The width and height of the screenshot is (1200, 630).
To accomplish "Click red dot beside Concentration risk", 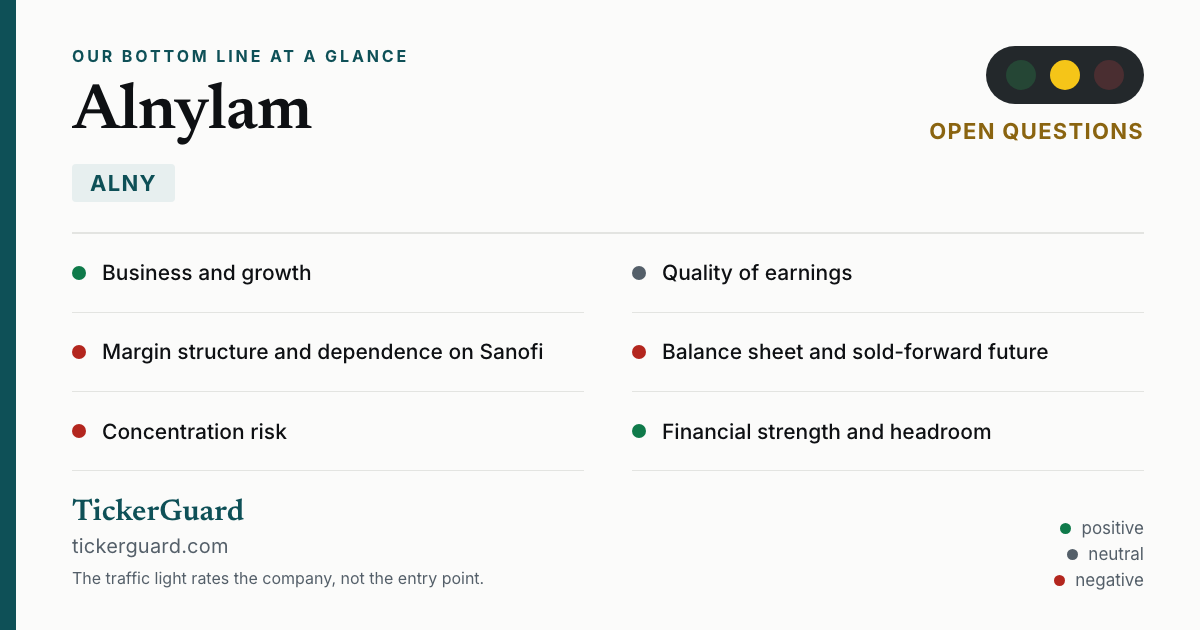I will click(79, 432).
